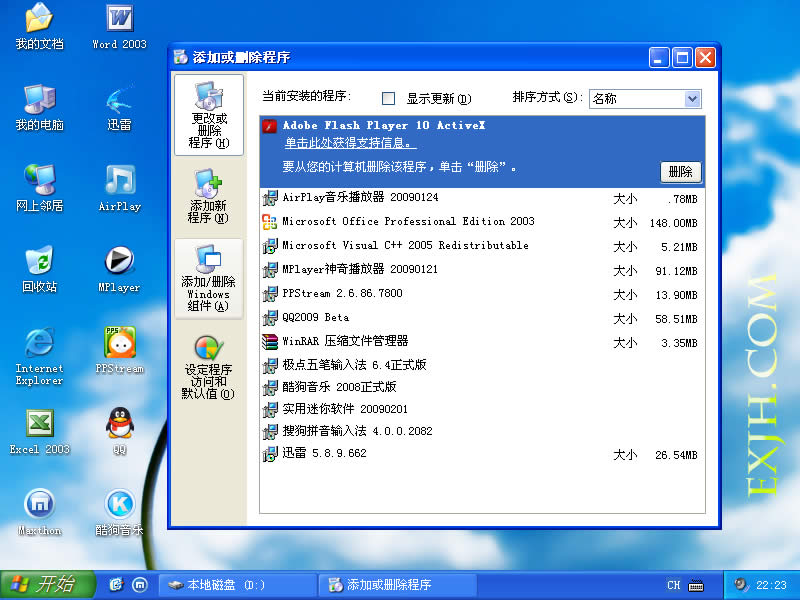This screenshot has width=800, height=600.
Task: Select MPlayer神奇播放器 20090121 entry
Action: pos(483,269)
